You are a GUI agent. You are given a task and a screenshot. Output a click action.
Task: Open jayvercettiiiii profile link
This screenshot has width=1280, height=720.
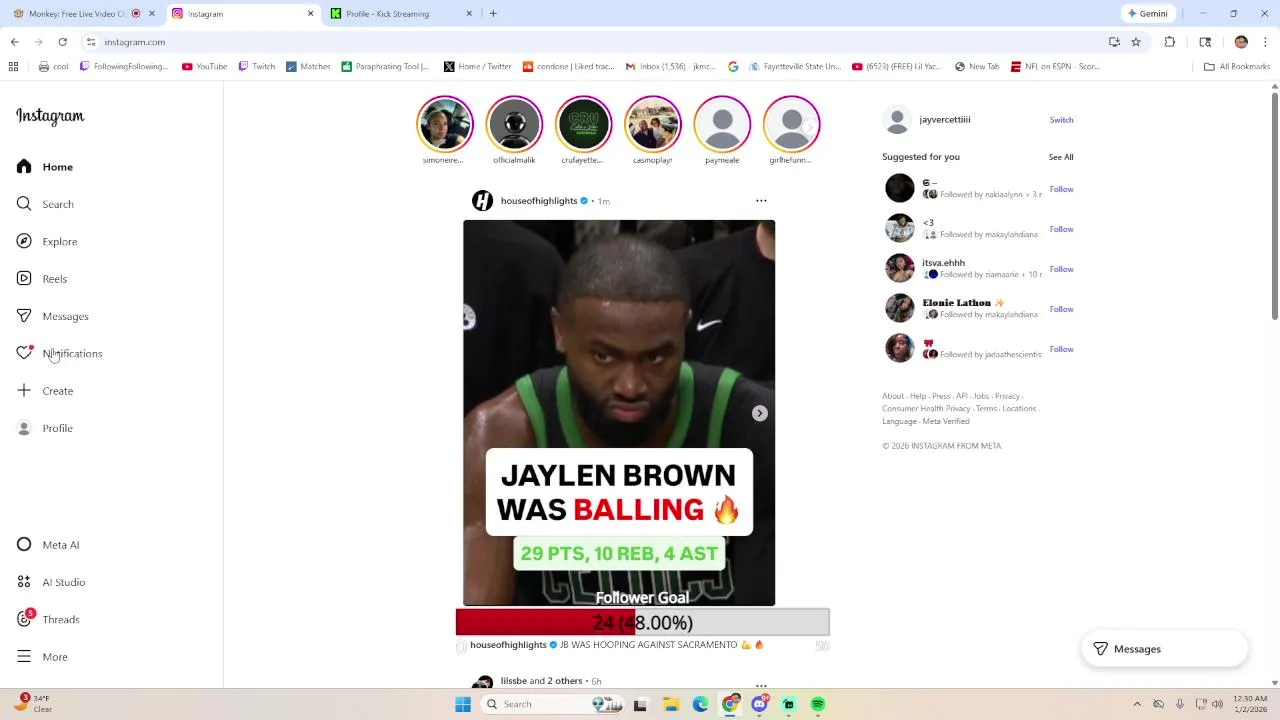945,120
